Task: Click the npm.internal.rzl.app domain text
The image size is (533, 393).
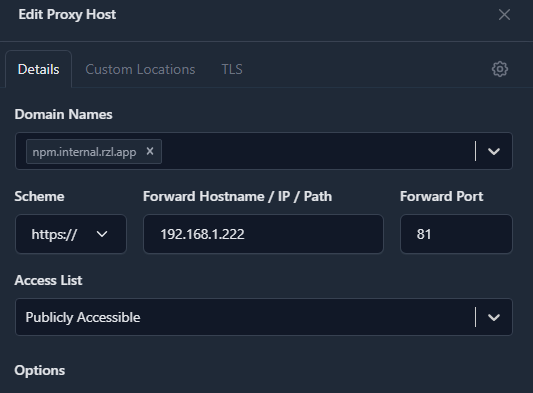Action: point(84,152)
